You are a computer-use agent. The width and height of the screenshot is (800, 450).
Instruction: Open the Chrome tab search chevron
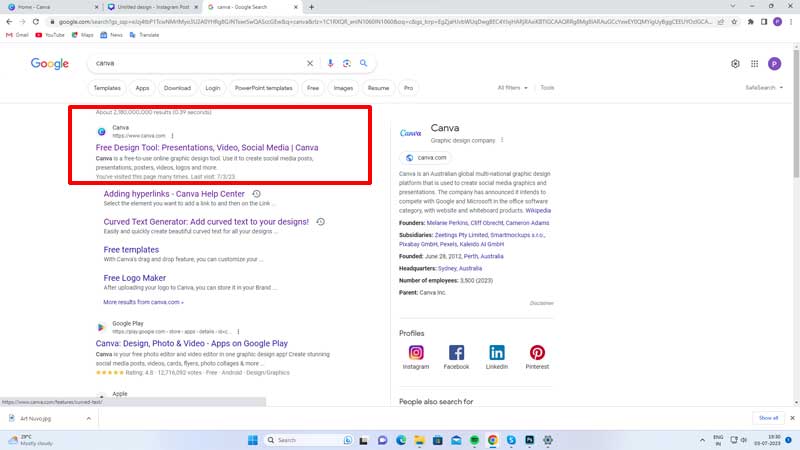(x=733, y=7)
